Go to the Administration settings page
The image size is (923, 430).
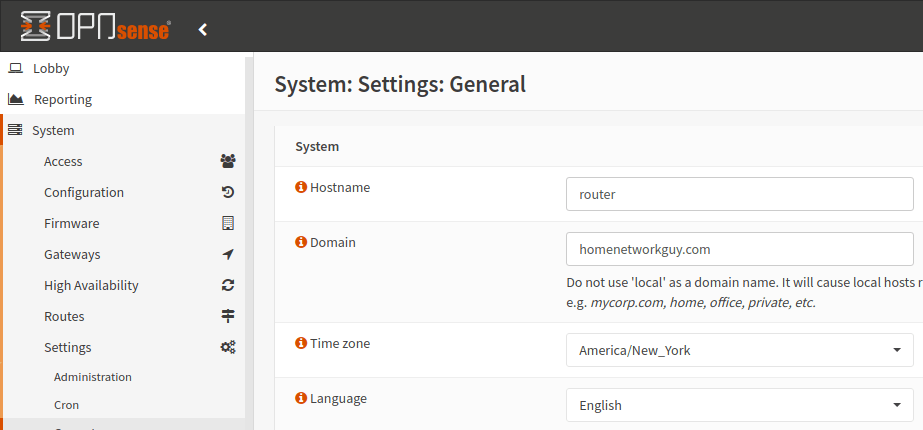(93, 377)
